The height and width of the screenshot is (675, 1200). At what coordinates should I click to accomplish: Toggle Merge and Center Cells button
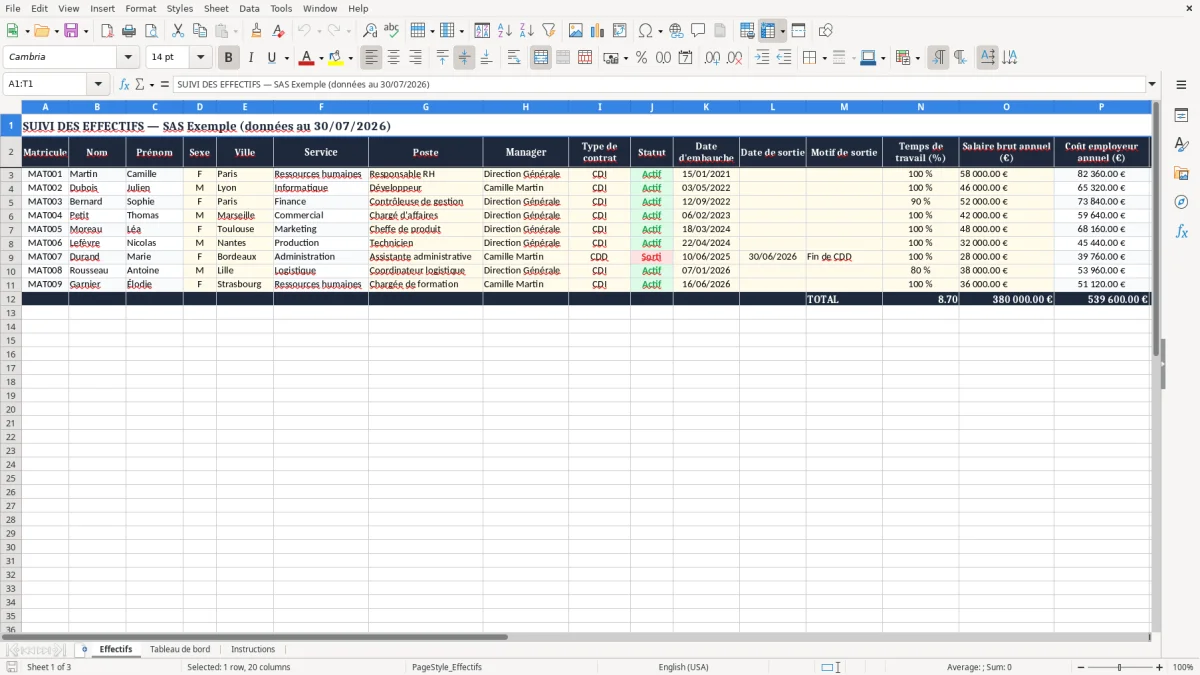click(541, 58)
